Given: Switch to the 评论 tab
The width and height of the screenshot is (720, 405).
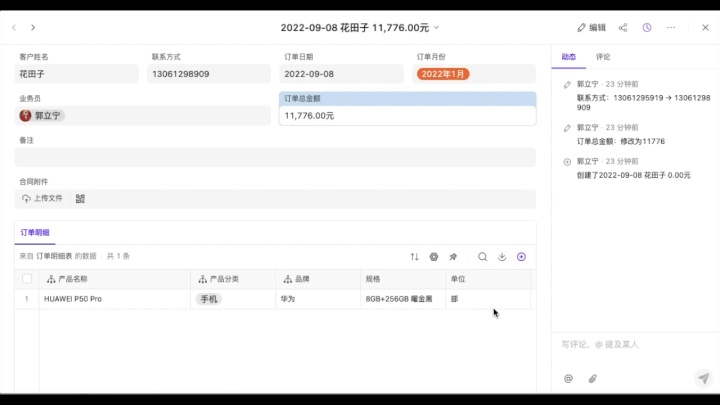Looking at the screenshot, I should tap(603, 57).
